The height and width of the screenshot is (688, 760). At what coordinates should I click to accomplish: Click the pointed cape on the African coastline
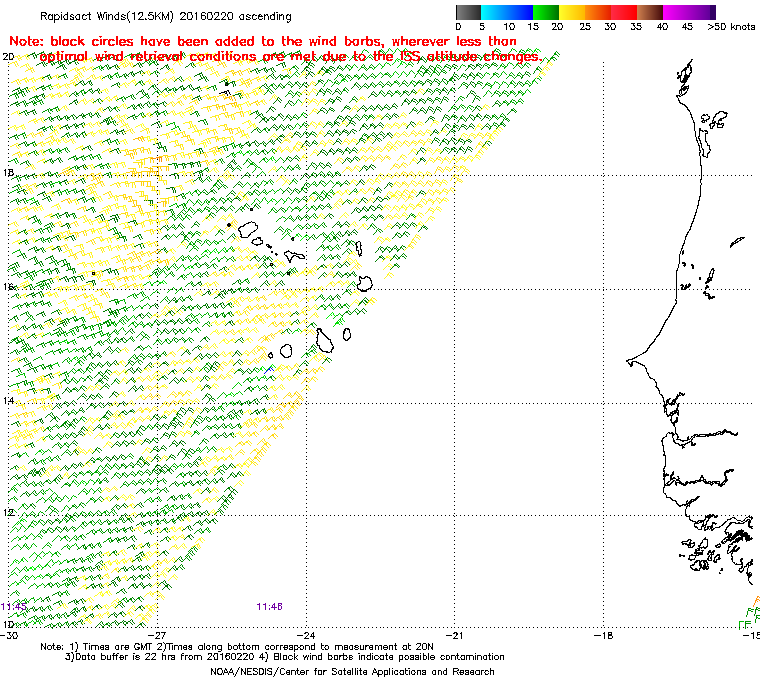click(630, 362)
